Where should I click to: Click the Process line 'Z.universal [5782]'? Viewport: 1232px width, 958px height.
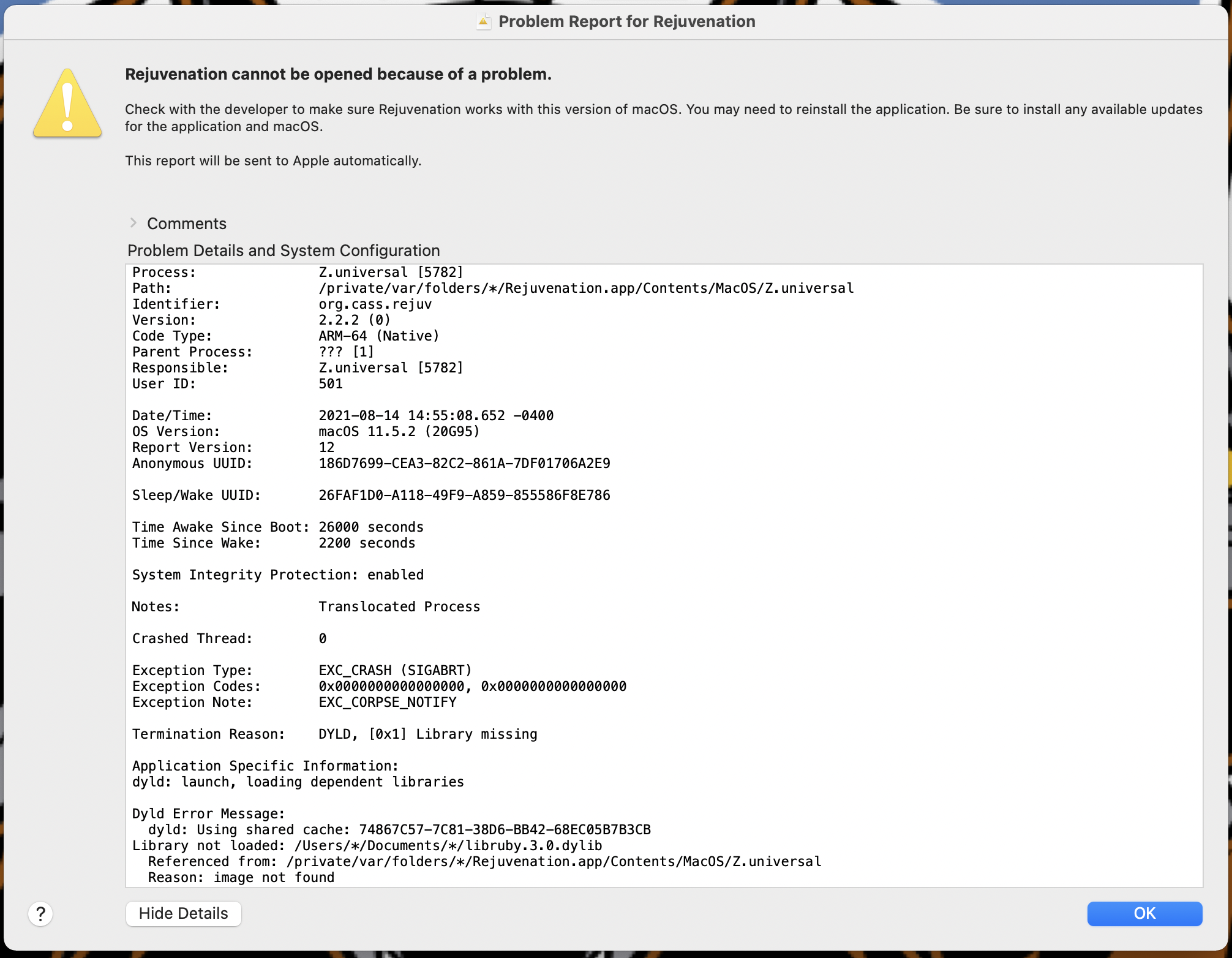(x=391, y=272)
